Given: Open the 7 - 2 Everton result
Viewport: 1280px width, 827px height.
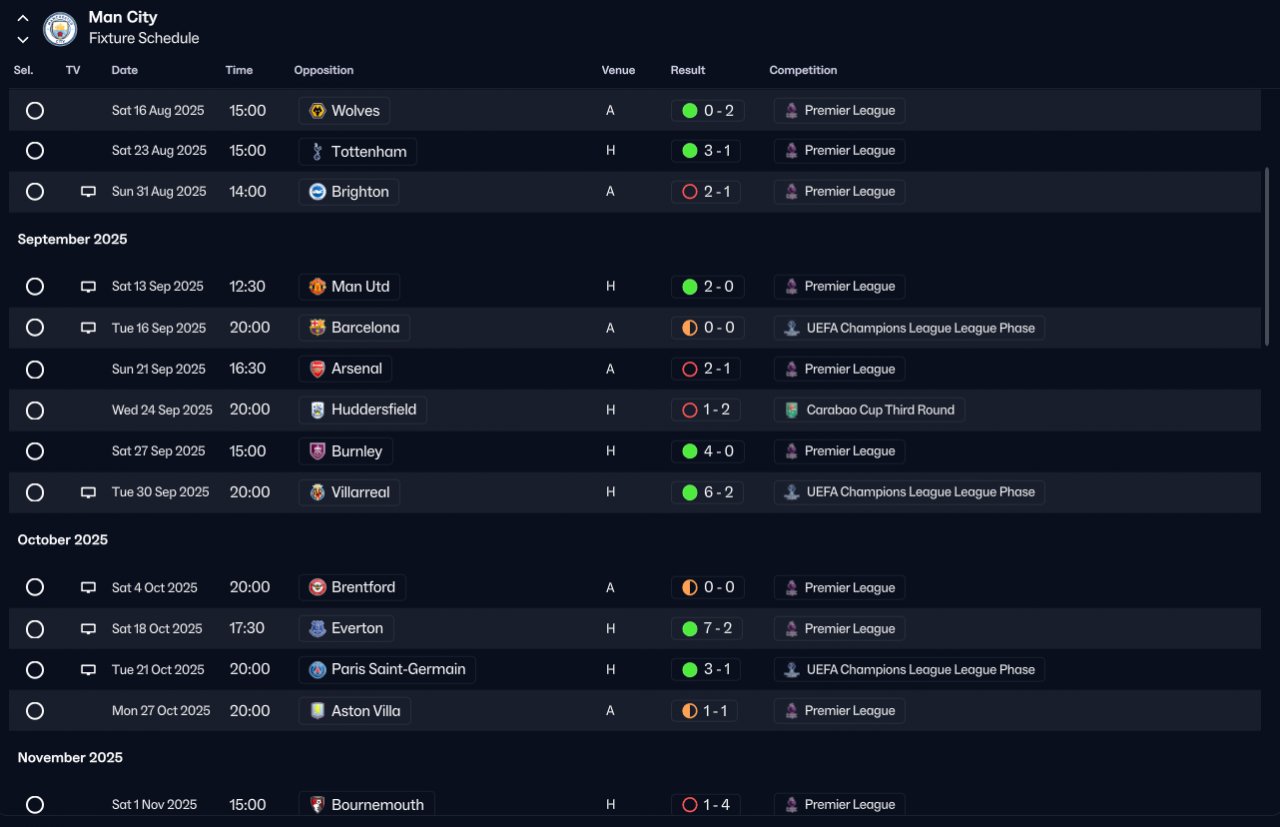Looking at the screenshot, I should [707, 629].
